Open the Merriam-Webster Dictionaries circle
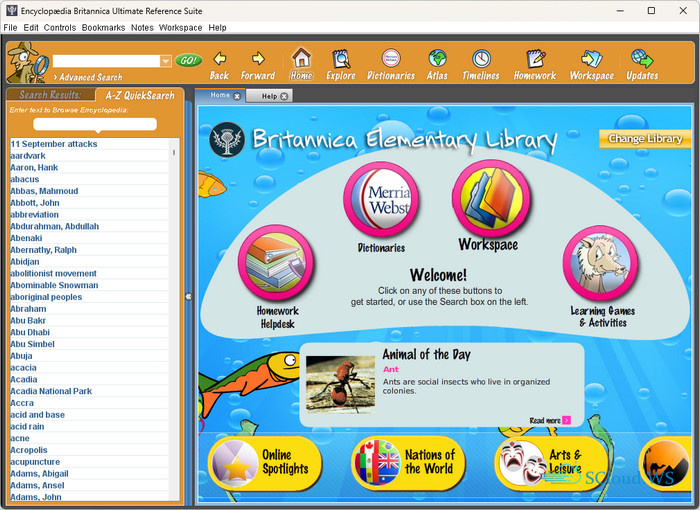 coord(381,199)
